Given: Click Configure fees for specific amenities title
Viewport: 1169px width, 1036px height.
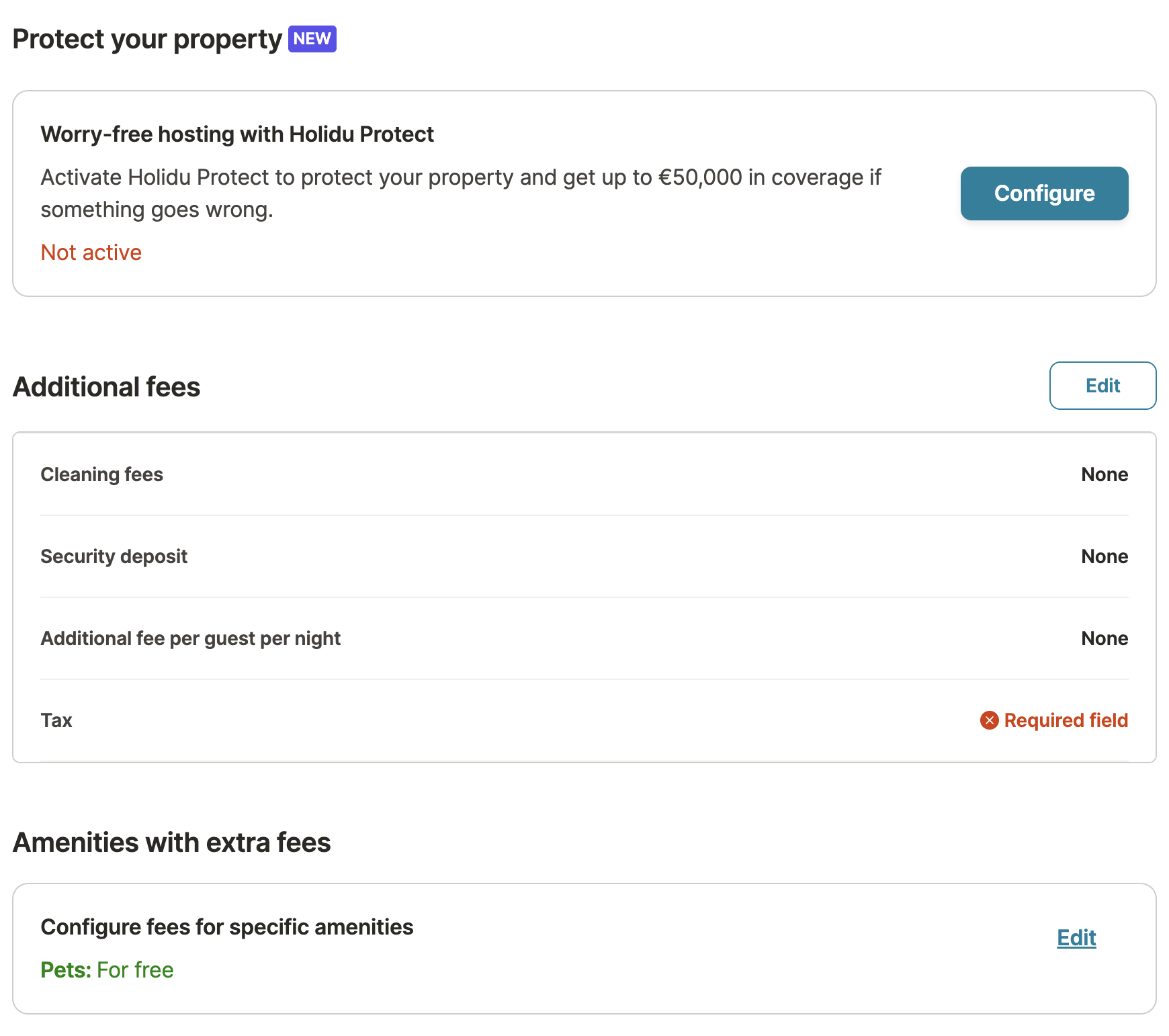Looking at the screenshot, I should [227, 927].
